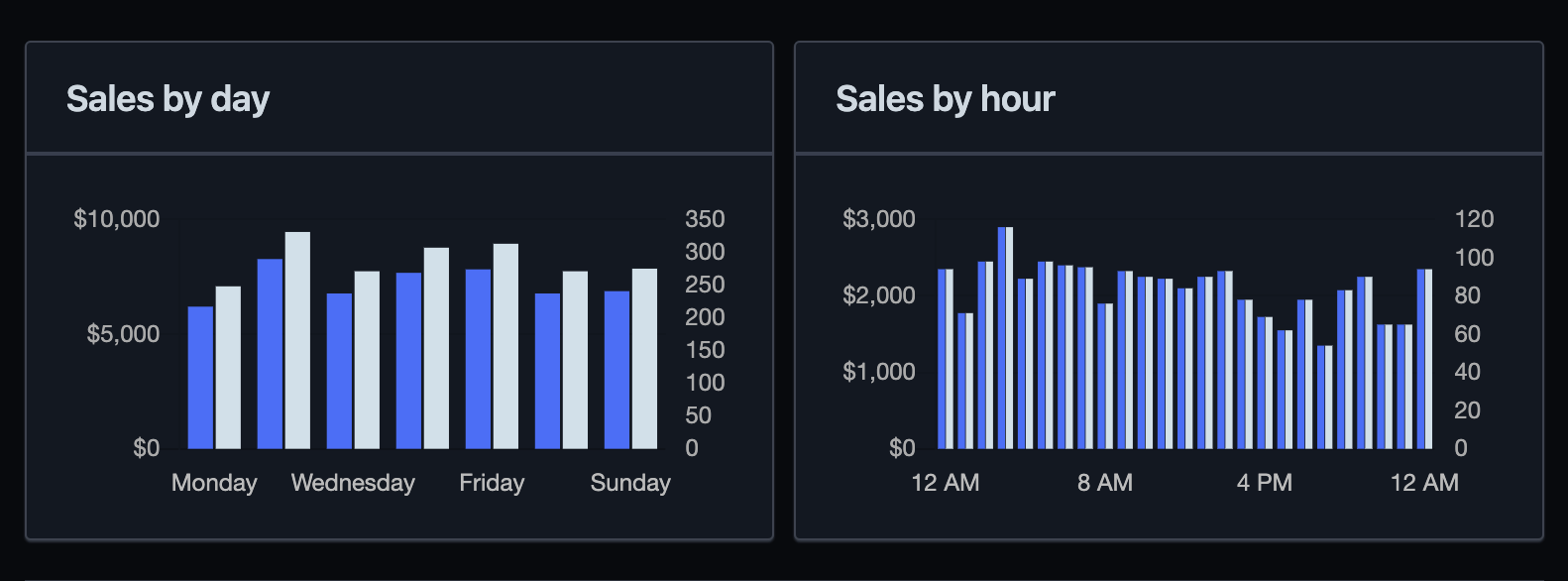Select the Friday x-axis label
Viewport: 1568px width, 581px height.
[x=492, y=483]
